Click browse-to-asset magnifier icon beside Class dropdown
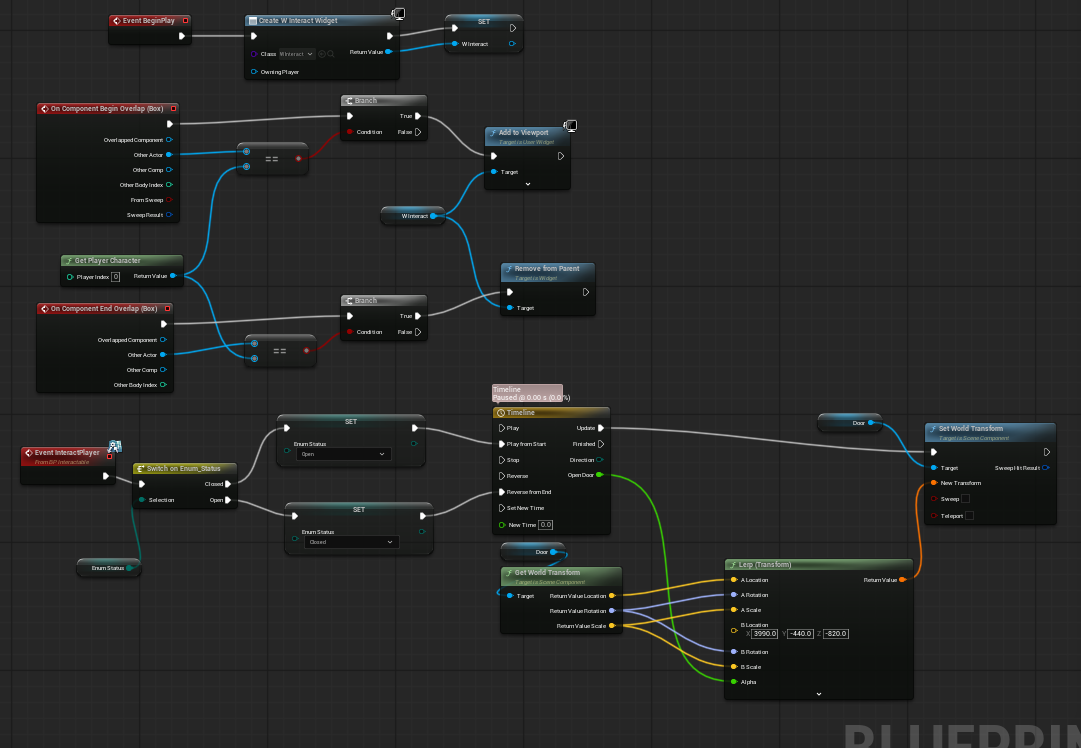The height and width of the screenshot is (748, 1081). tap(331, 54)
